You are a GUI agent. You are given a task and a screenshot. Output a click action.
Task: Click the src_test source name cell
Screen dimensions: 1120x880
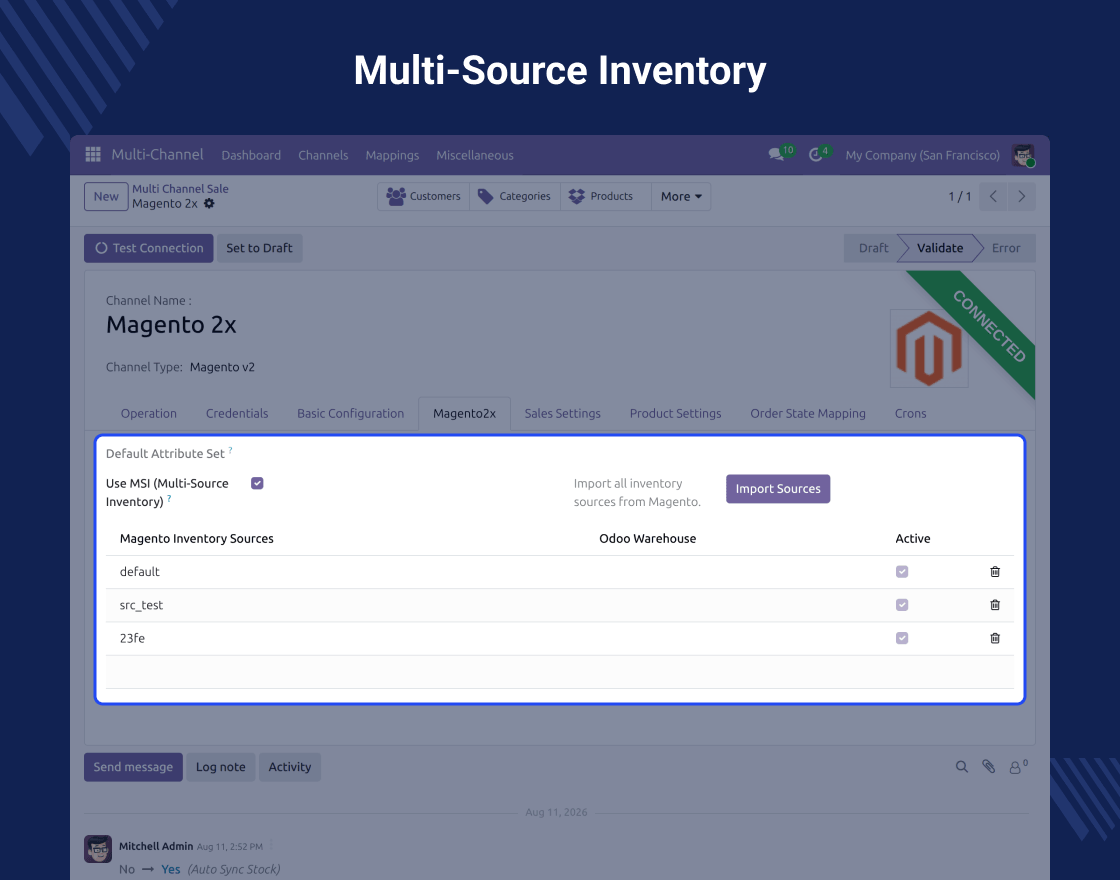pyautogui.click(x=141, y=605)
